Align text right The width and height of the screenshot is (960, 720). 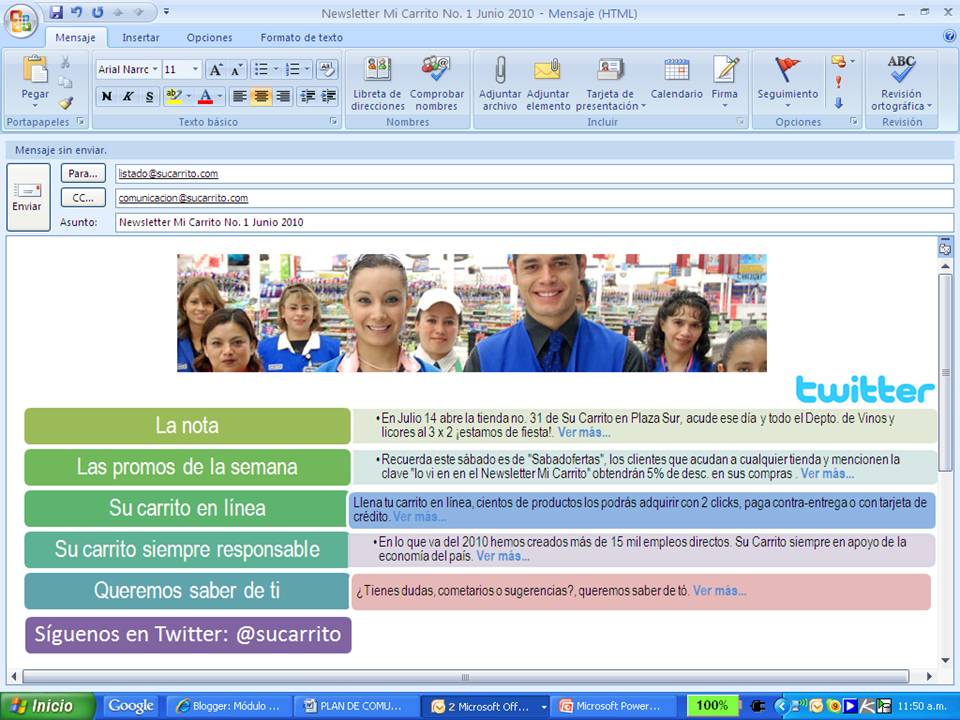[x=283, y=96]
